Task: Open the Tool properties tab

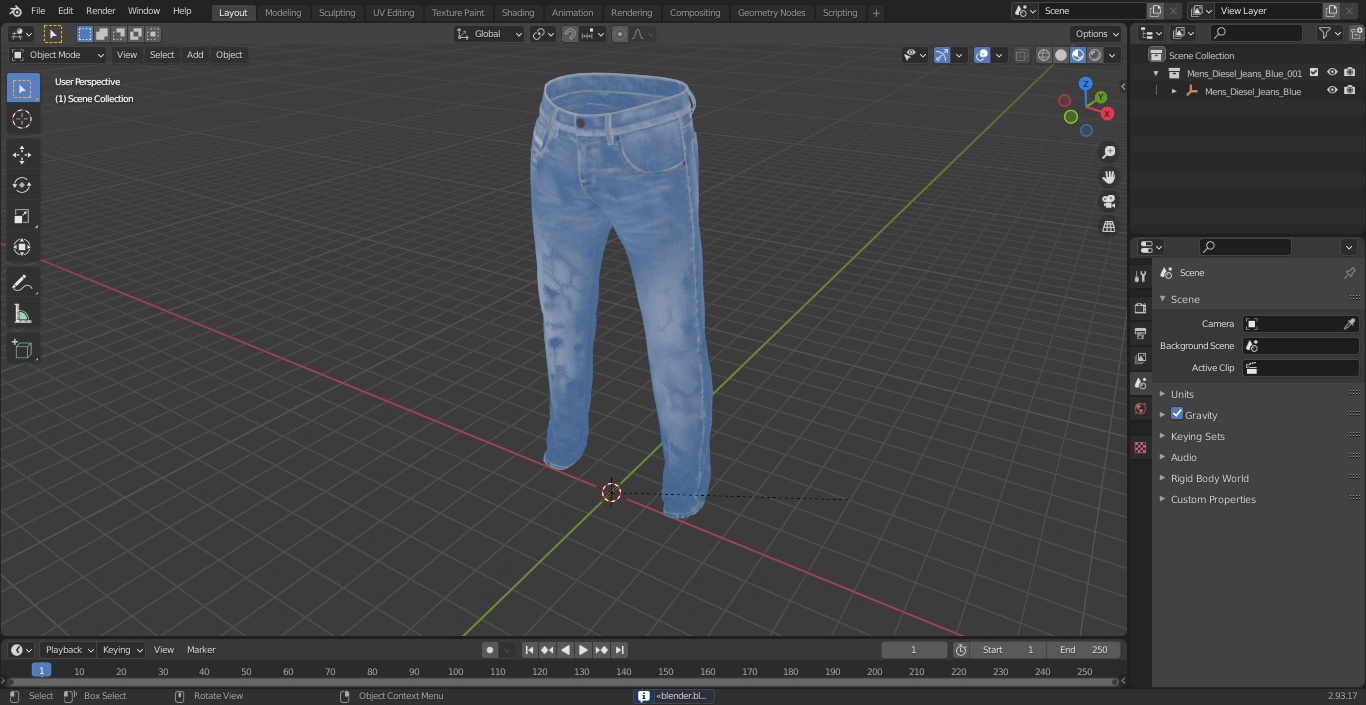Action: [1140, 277]
